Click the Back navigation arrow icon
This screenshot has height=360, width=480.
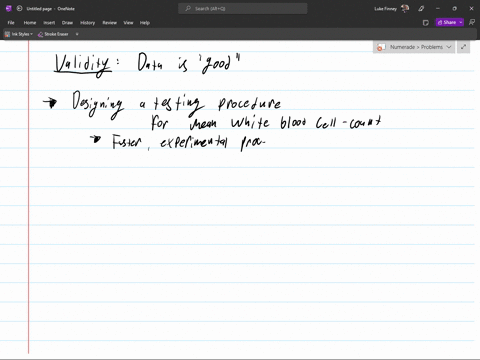pos(19,9)
